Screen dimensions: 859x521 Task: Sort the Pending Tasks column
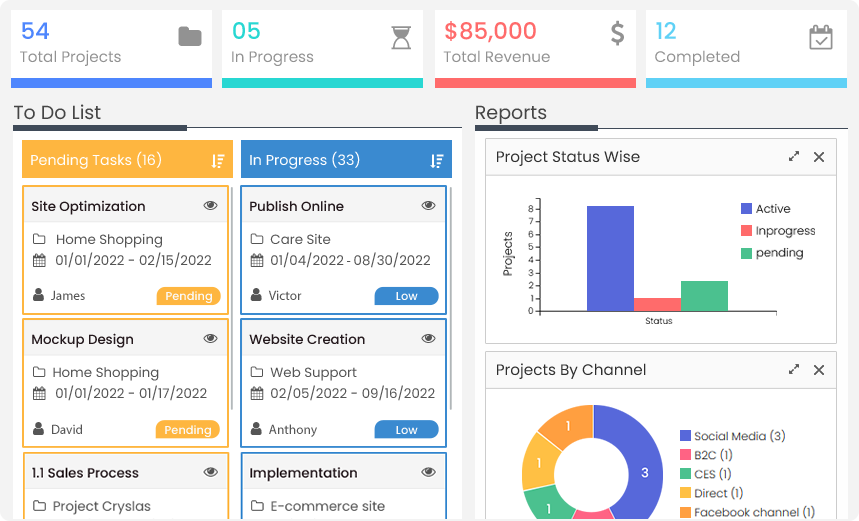click(x=218, y=161)
